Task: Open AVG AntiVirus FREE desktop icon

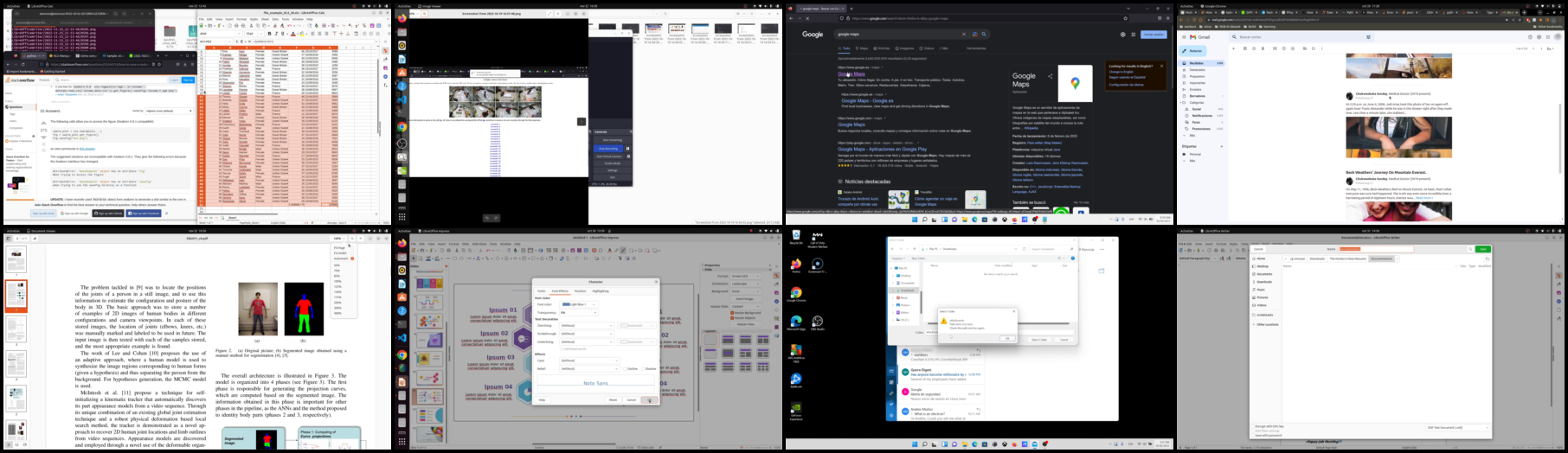Action: coord(796,353)
